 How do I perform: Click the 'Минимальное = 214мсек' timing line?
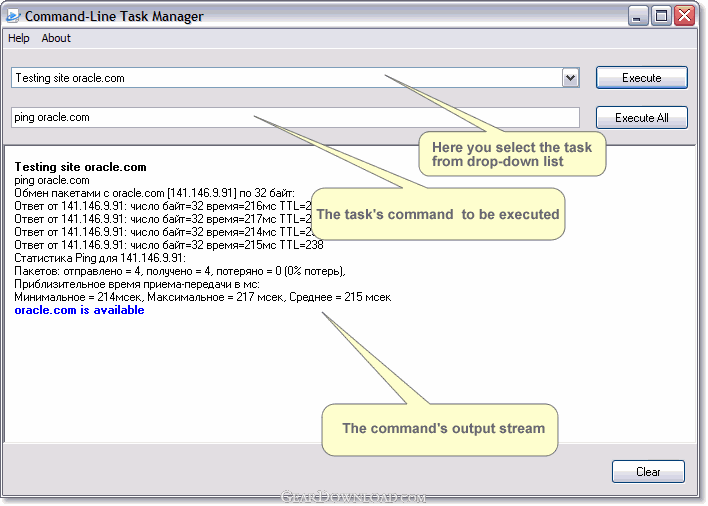click(203, 297)
